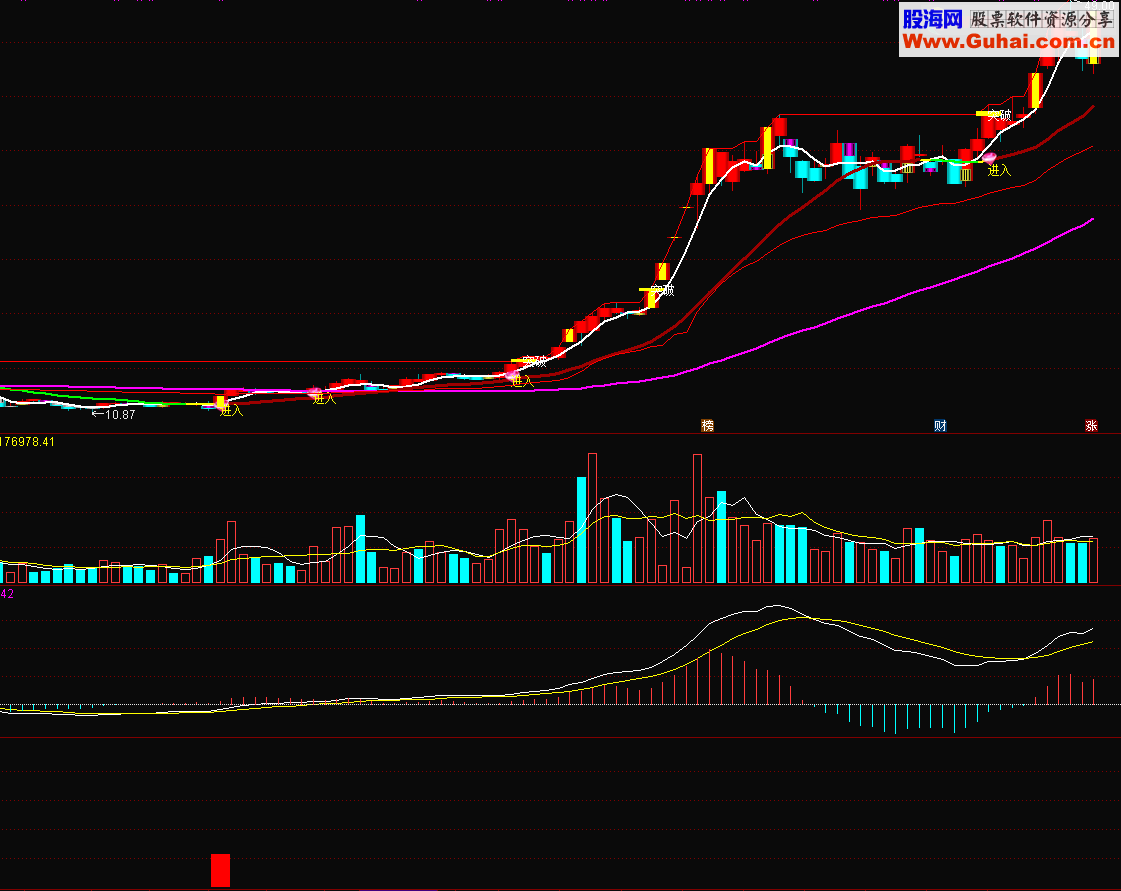Click the middle 突破 label during the steep rally

pos(663,290)
